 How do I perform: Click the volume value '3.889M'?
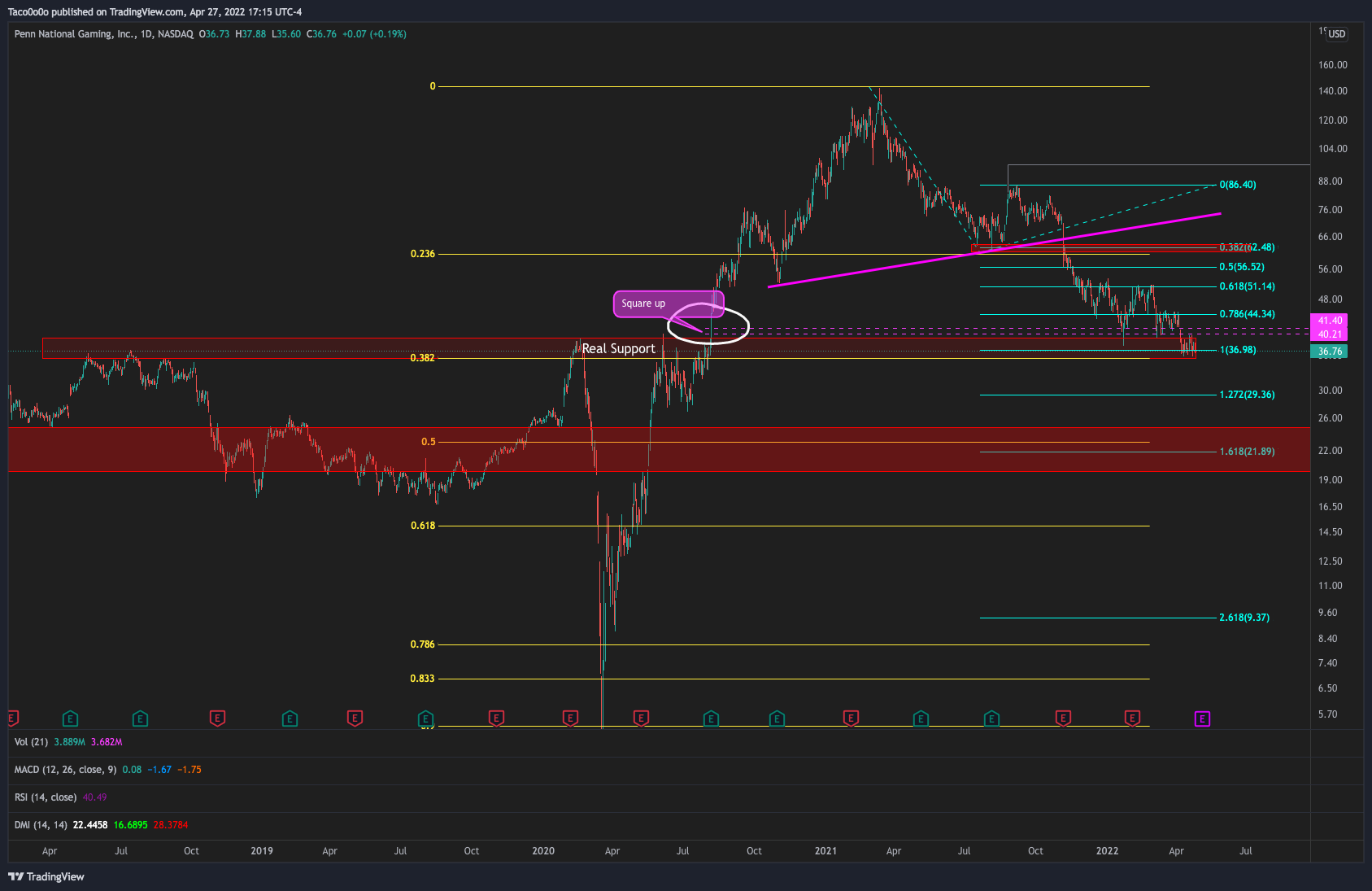tap(69, 742)
